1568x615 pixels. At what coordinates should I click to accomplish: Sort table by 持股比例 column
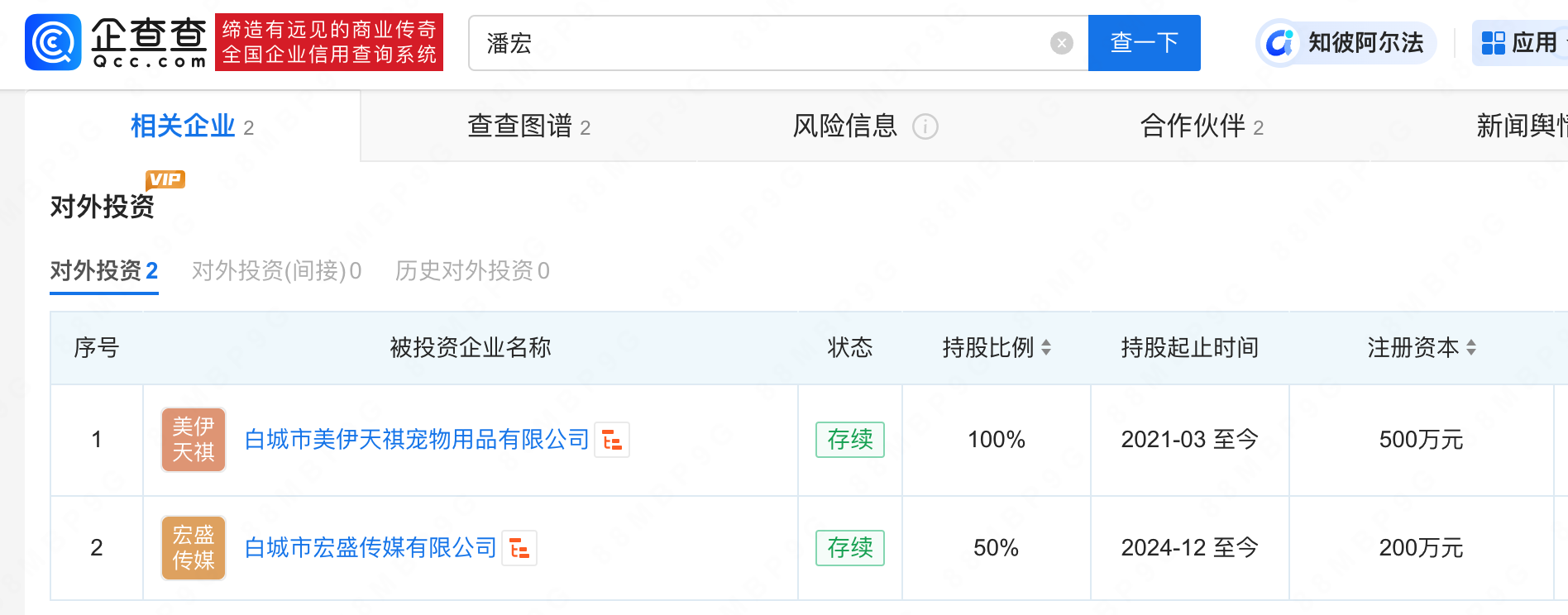click(x=1046, y=348)
